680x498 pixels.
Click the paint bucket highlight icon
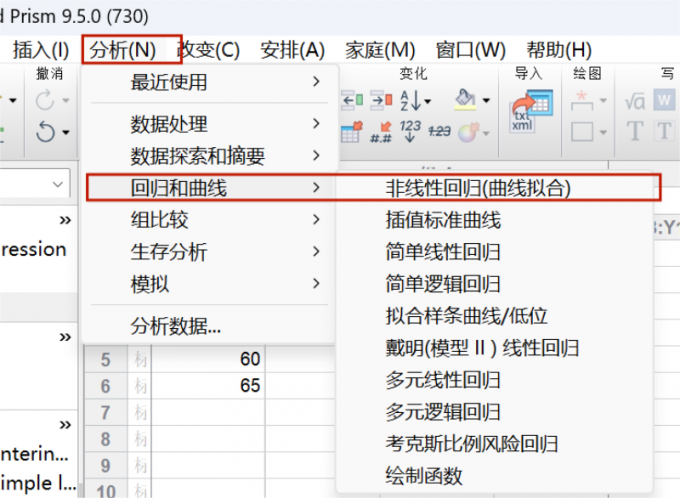[465, 99]
